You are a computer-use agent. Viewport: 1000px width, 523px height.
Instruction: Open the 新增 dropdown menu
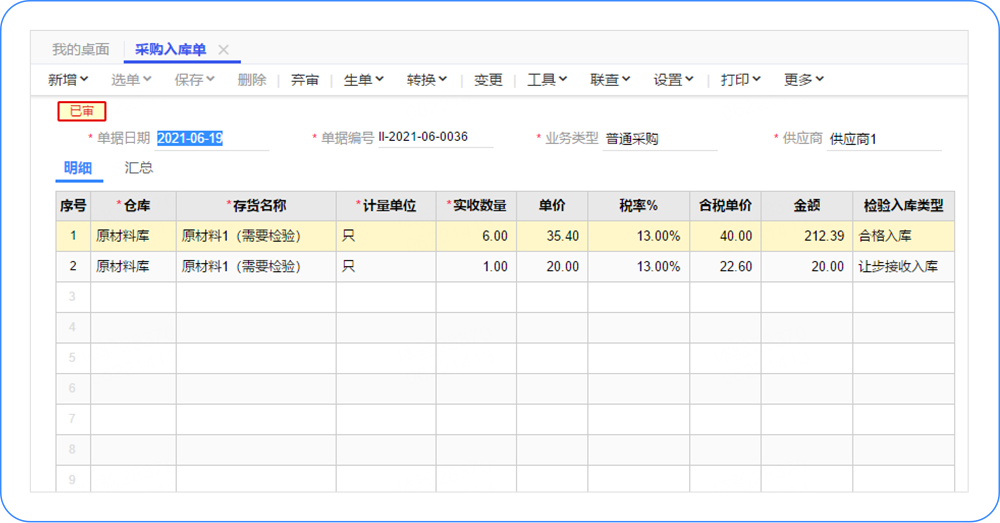pos(68,80)
